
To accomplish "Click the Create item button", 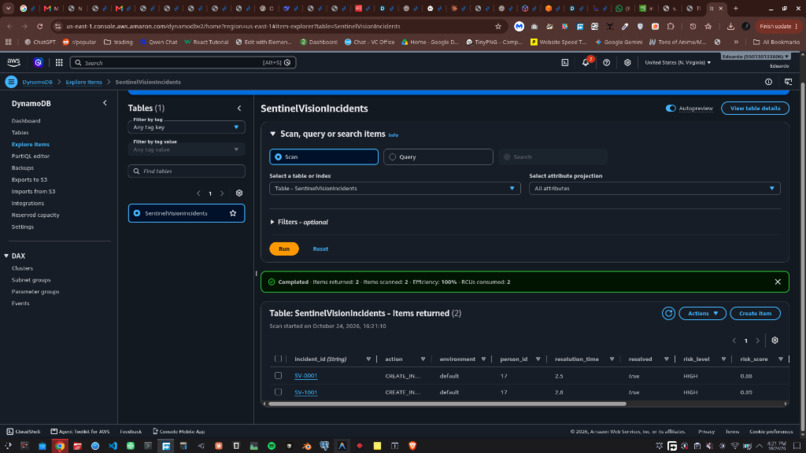I will point(755,313).
